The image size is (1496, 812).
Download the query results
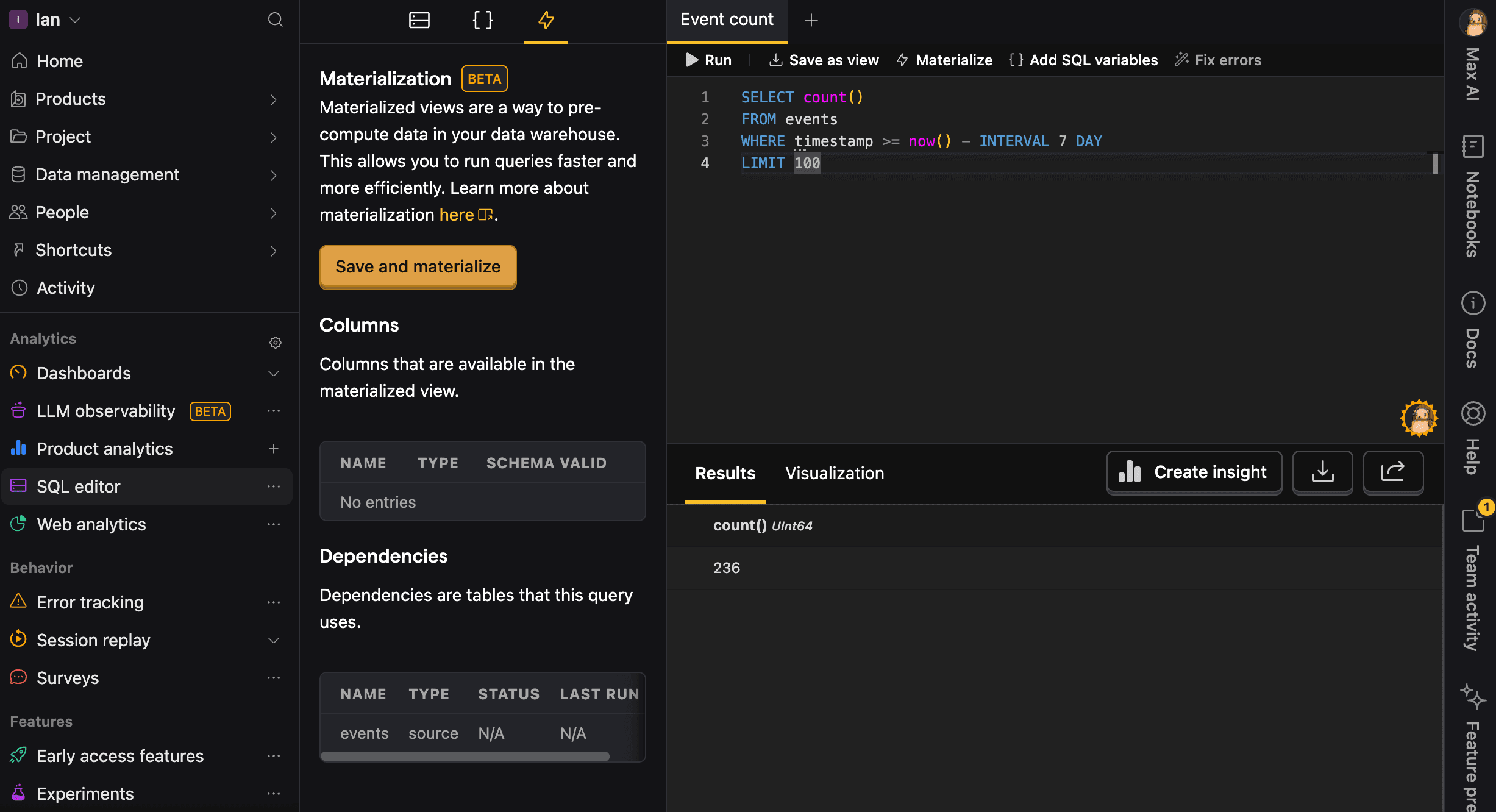1322,472
